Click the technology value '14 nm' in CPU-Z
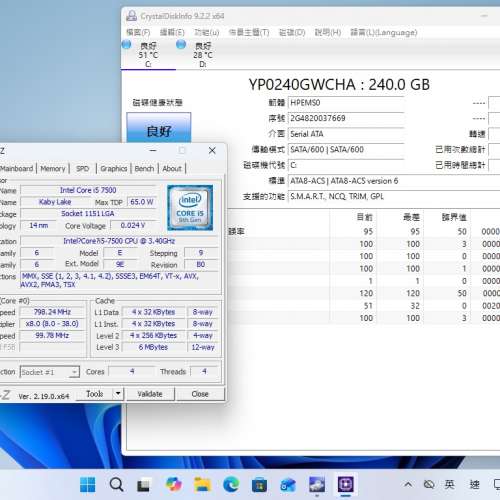Screen dimensions: 500x500 [39, 226]
